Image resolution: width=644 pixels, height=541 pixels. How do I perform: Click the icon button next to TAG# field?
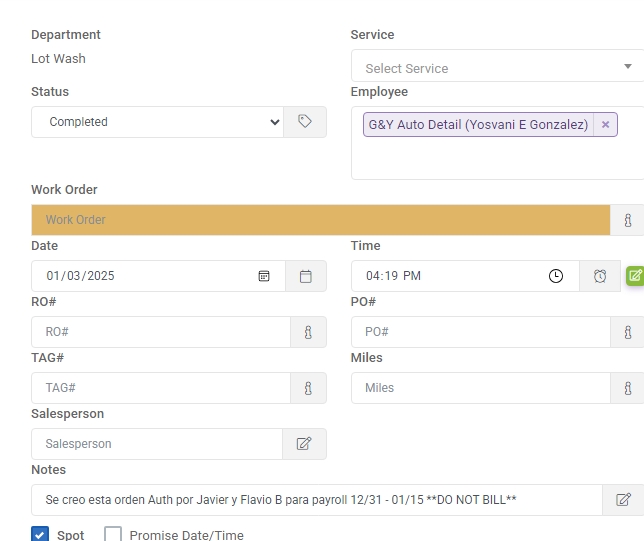point(308,388)
